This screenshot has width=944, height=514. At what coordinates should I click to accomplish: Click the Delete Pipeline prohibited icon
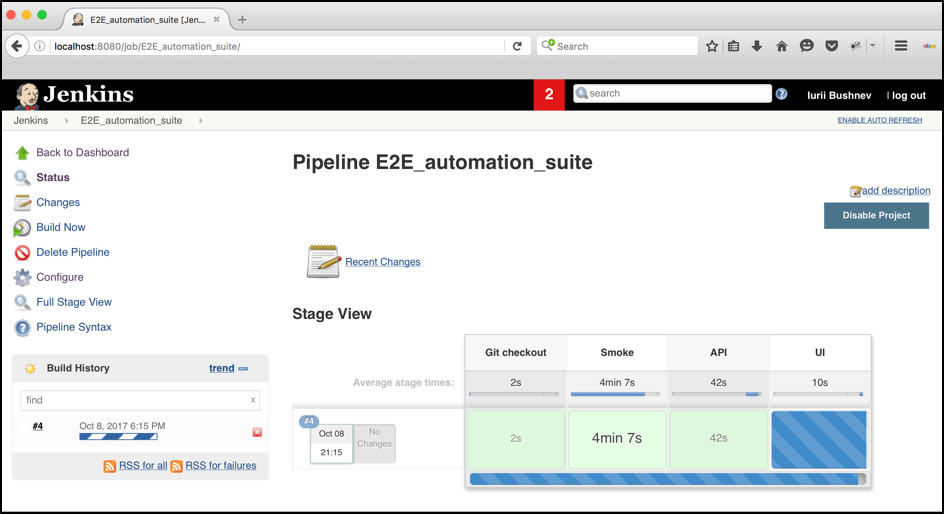(22, 253)
